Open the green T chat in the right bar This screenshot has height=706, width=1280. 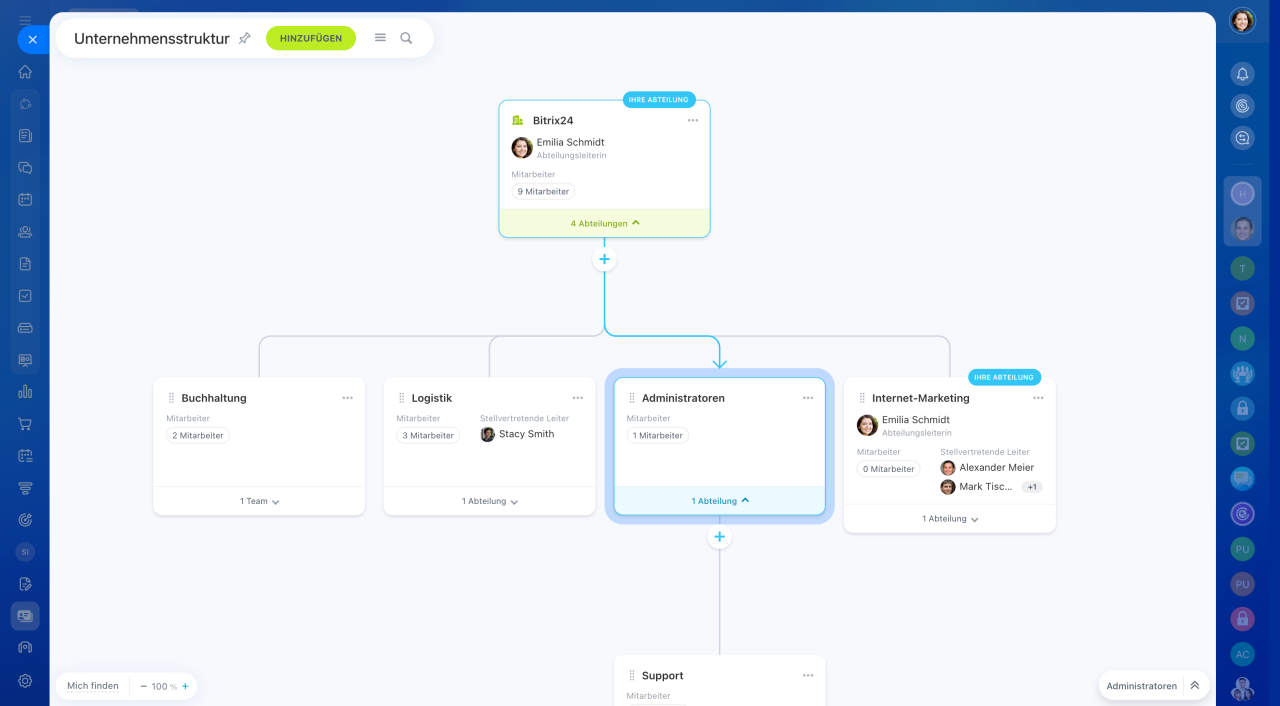pyautogui.click(x=1242, y=268)
